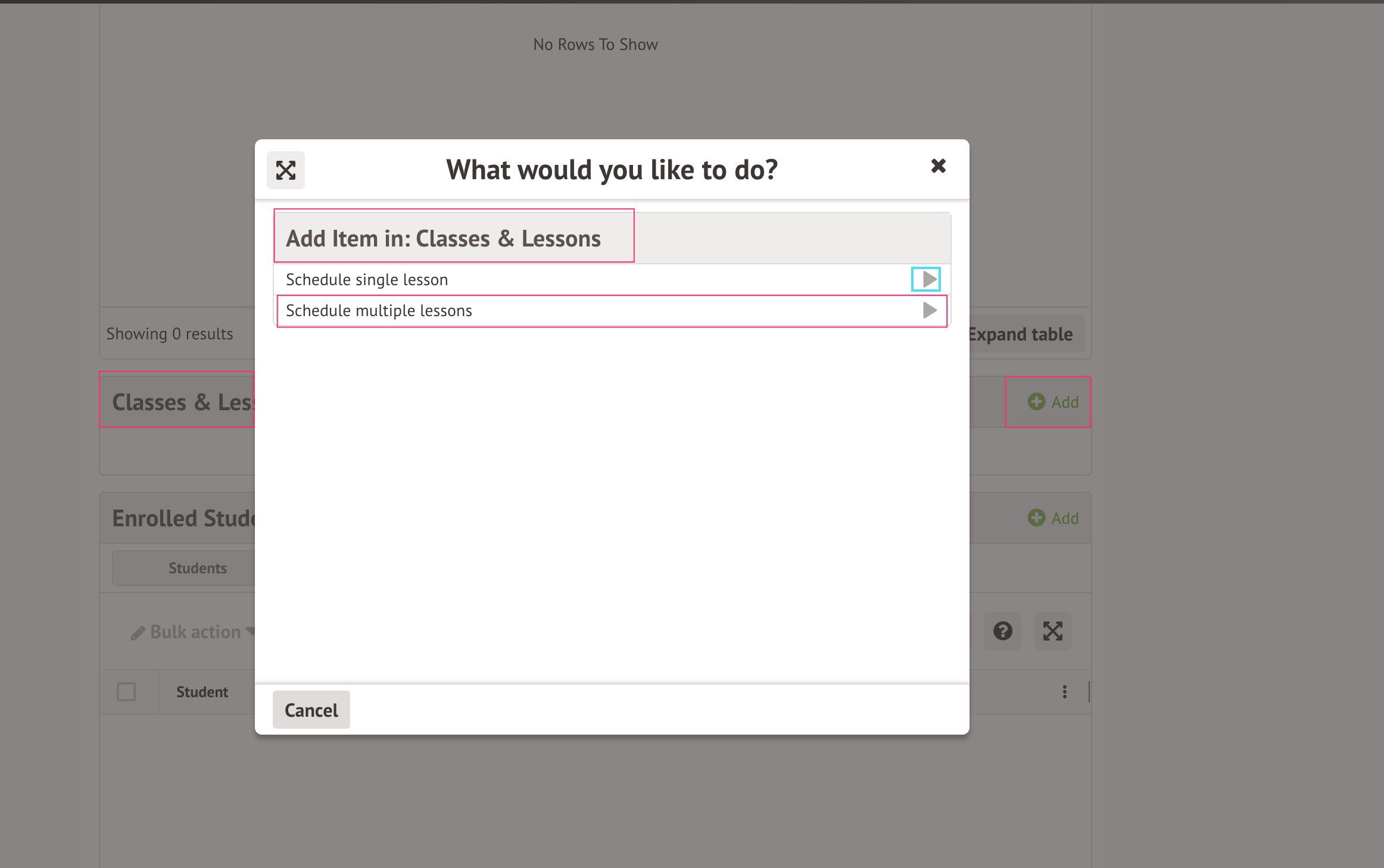The image size is (1384, 868).
Task: Select Schedule single lesson option
Action: (367, 280)
